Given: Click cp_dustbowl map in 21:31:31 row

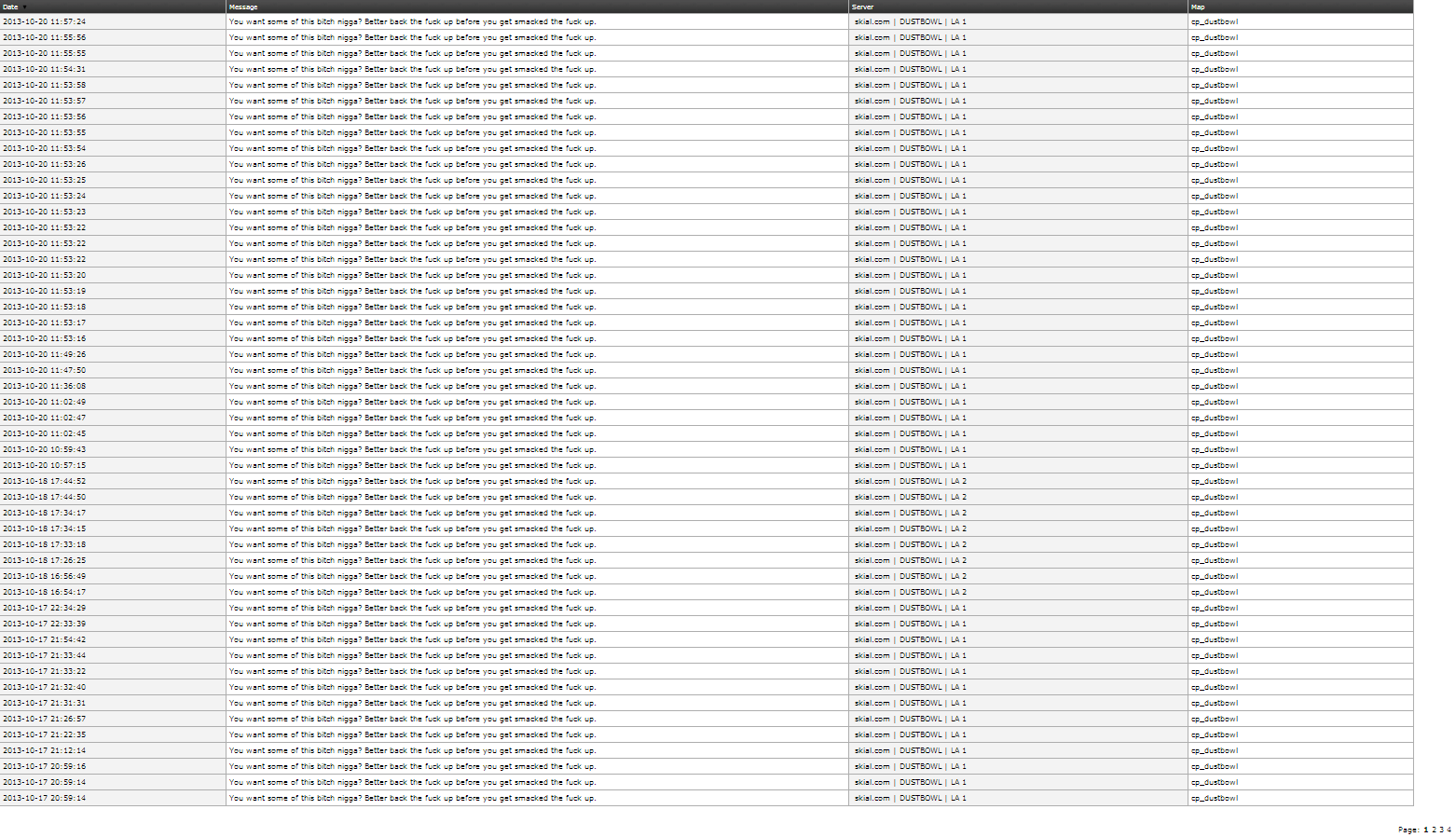Looking at the screenshot, I should (x=1215, y=703).
